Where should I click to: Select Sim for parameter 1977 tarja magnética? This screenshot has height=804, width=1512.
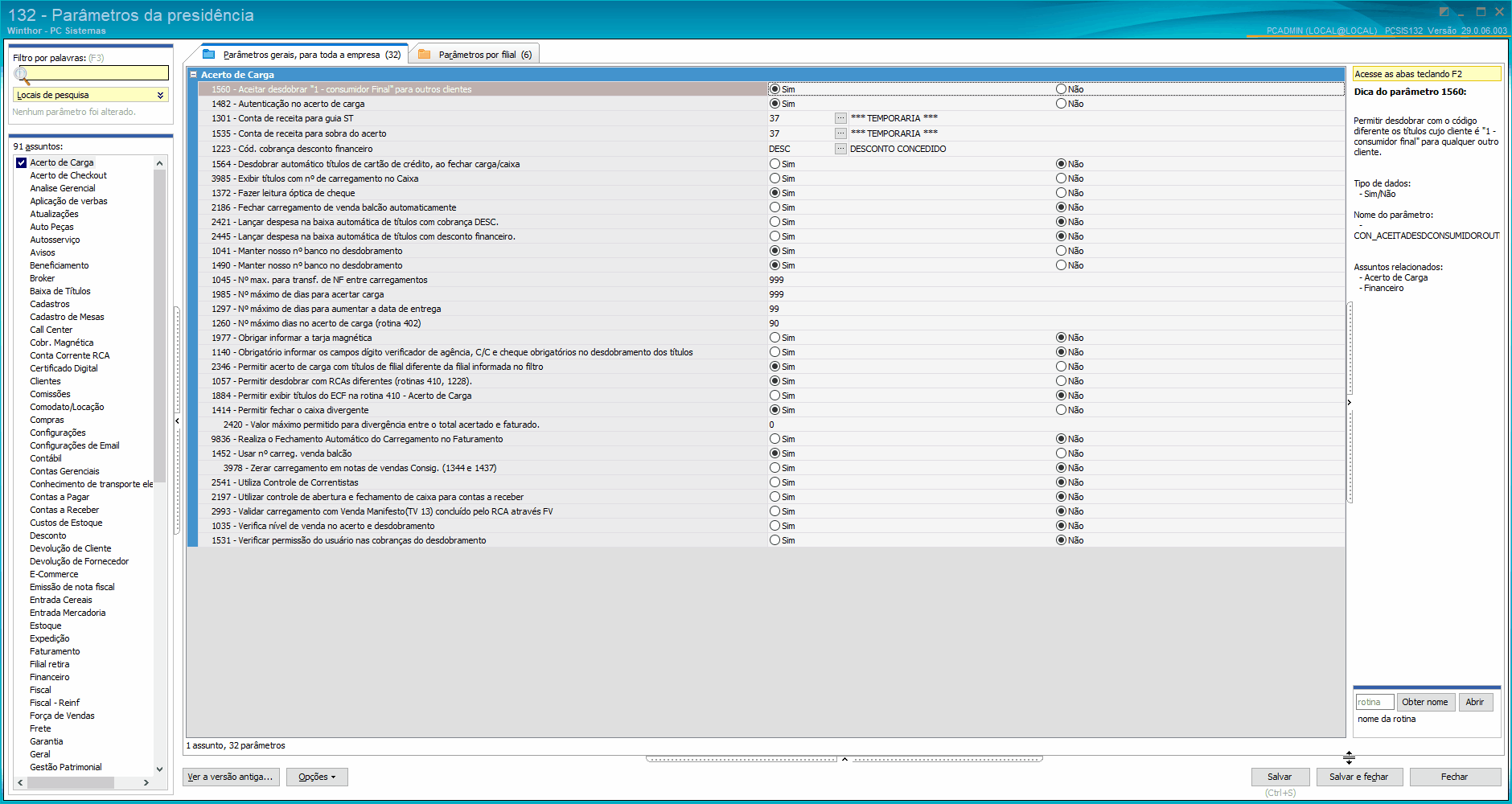pyautogui.click(x=774, y=338)
